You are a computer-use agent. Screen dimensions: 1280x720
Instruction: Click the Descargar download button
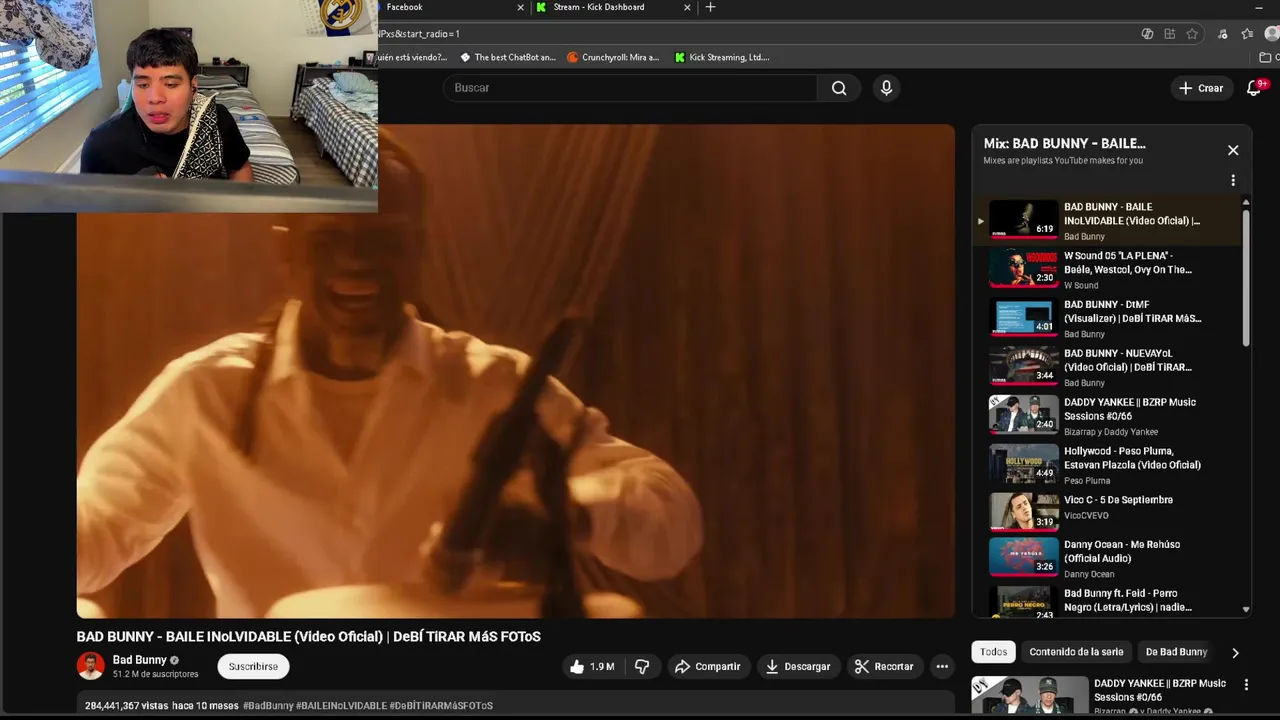[x=798, y=666]
